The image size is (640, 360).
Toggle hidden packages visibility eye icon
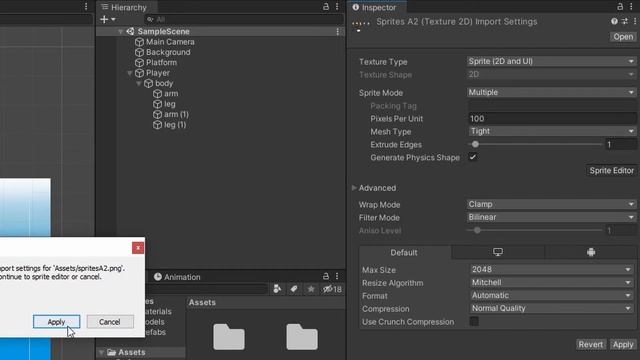[x=332, y=289]
